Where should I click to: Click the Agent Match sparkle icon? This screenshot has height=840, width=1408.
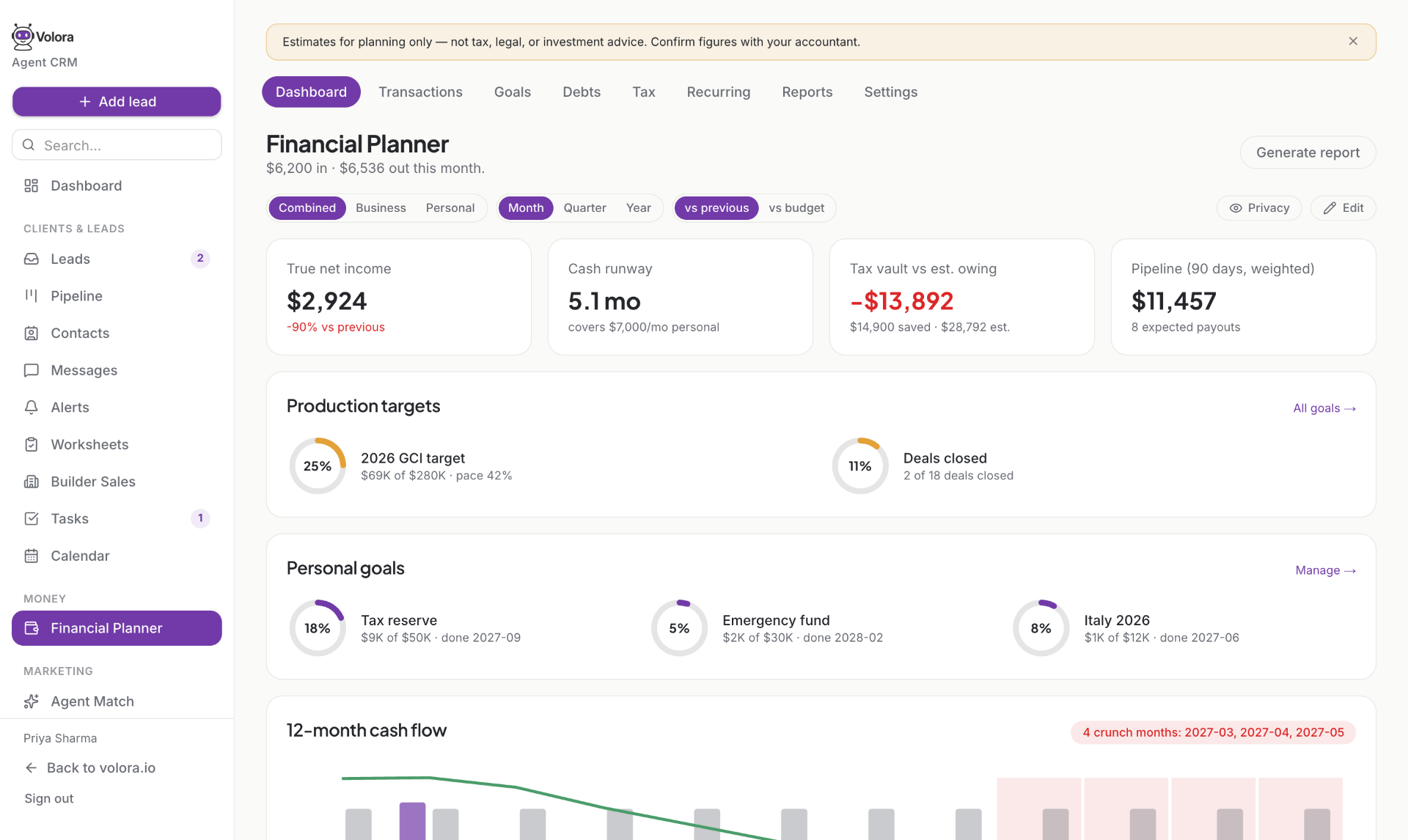point(31,701)
